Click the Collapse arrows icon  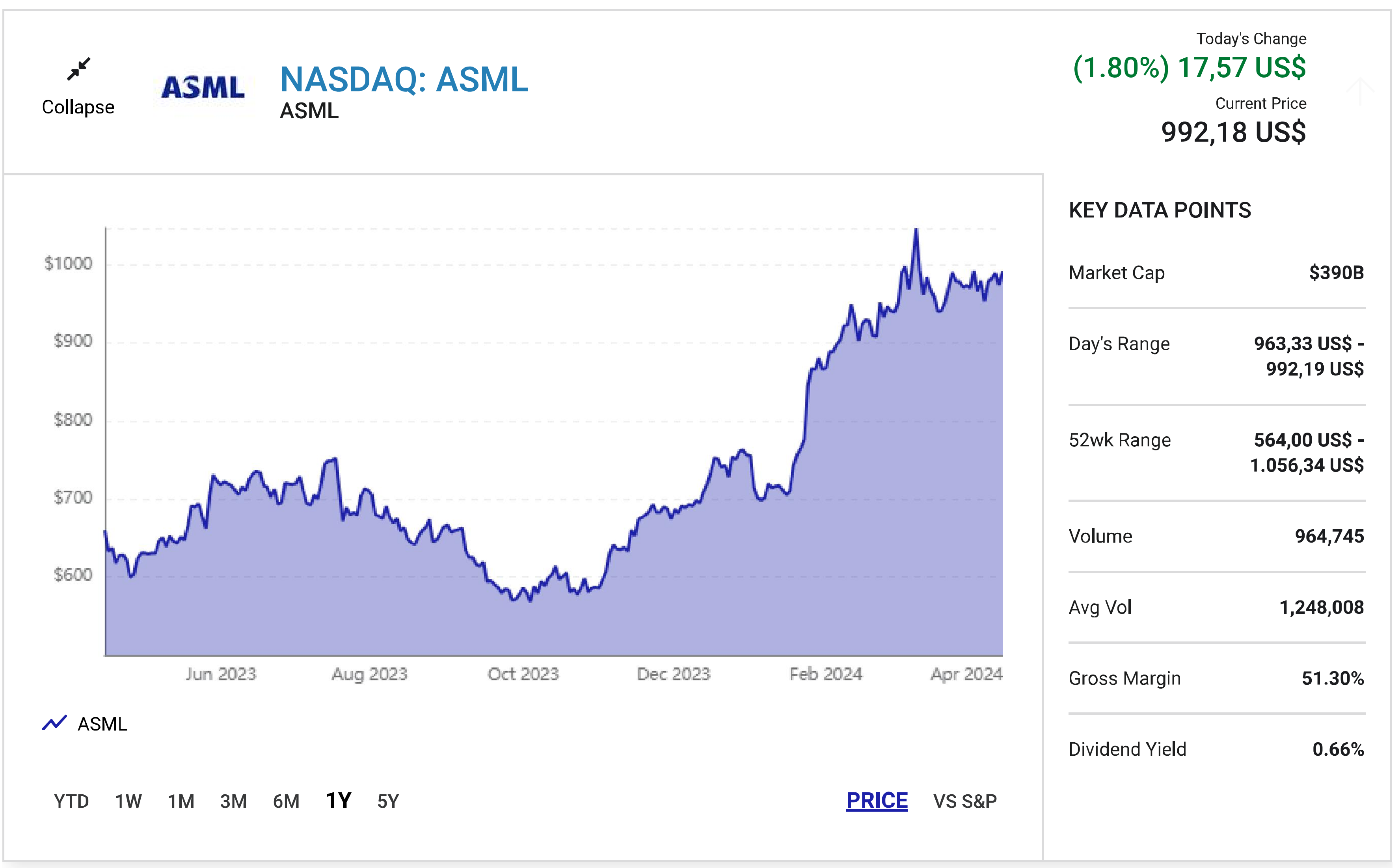78,69
